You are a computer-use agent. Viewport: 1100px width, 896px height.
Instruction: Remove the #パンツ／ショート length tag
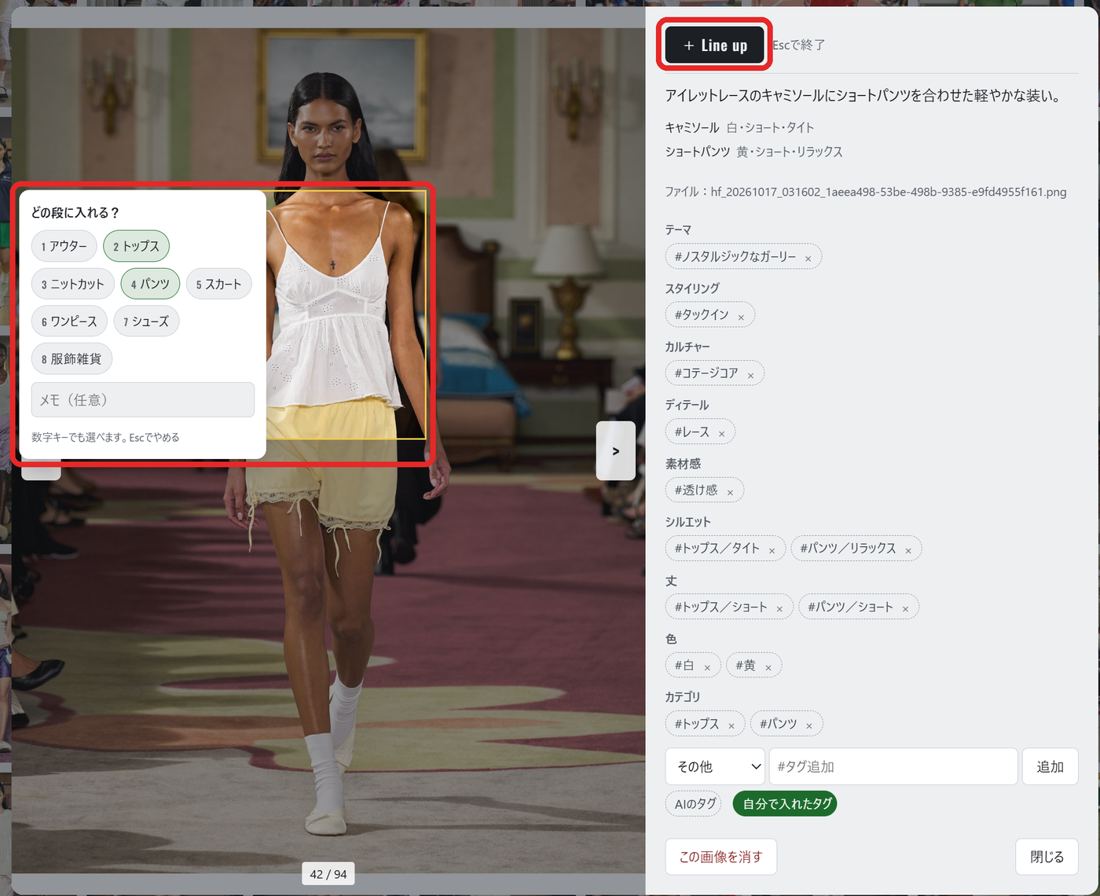(905, 608)
